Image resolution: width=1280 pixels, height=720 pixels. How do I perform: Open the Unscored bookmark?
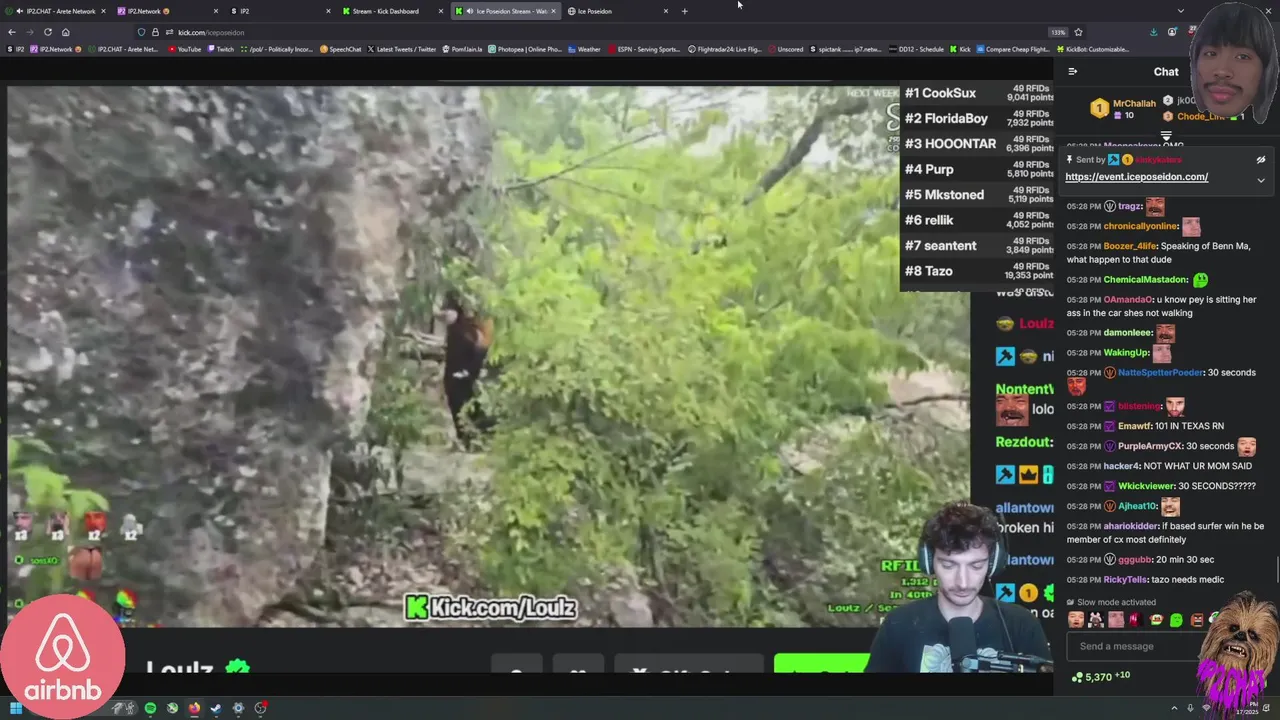[x=785, y=49]
